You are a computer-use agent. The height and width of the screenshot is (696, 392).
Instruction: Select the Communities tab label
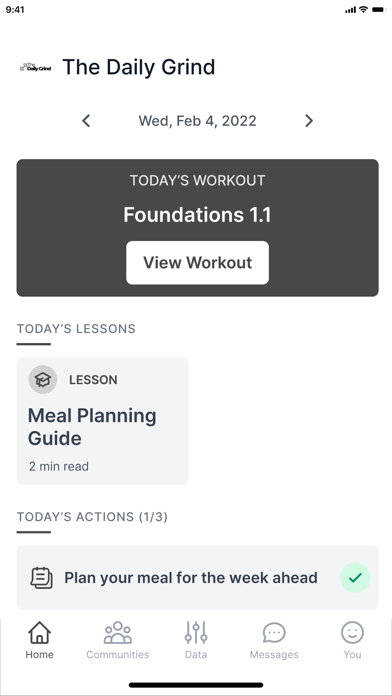(x=118, y=655)
